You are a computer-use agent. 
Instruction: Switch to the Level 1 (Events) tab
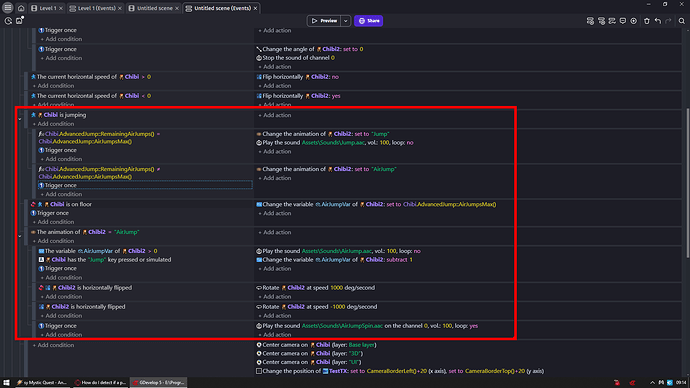click(x=96, y=8)
